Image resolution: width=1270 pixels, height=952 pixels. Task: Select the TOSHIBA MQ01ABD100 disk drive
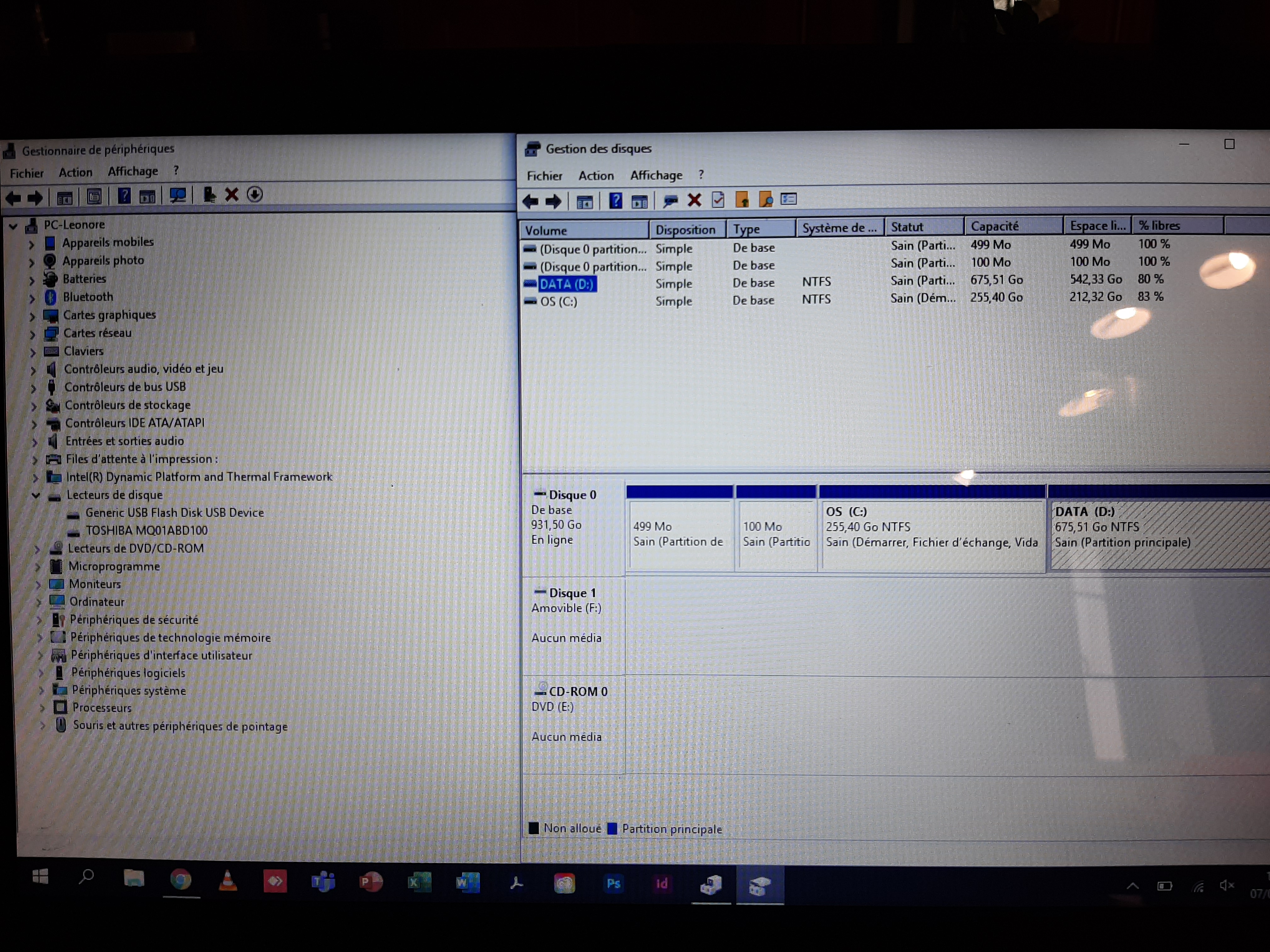coord(146,531)
